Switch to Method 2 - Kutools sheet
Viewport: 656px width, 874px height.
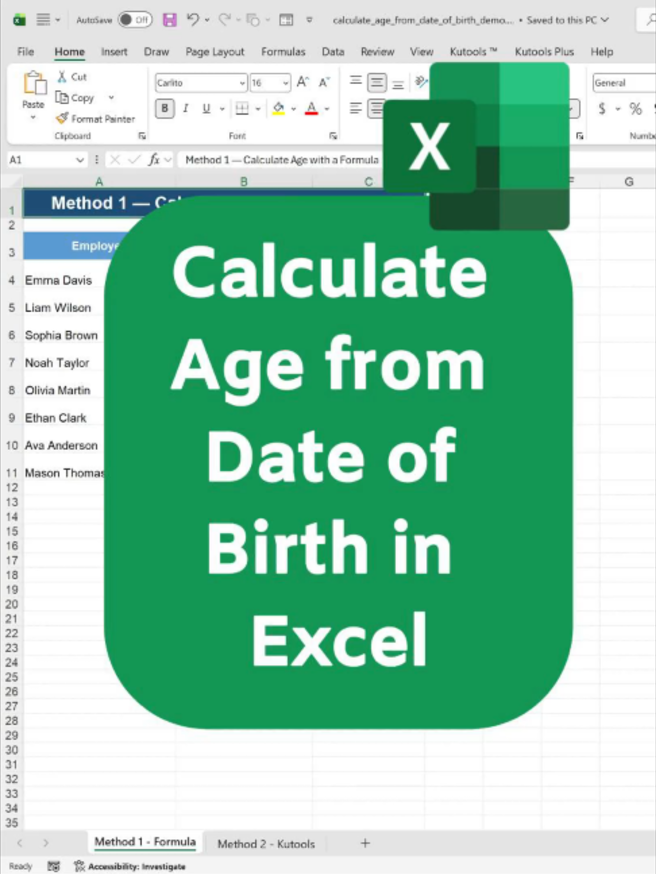pos(266,843)
